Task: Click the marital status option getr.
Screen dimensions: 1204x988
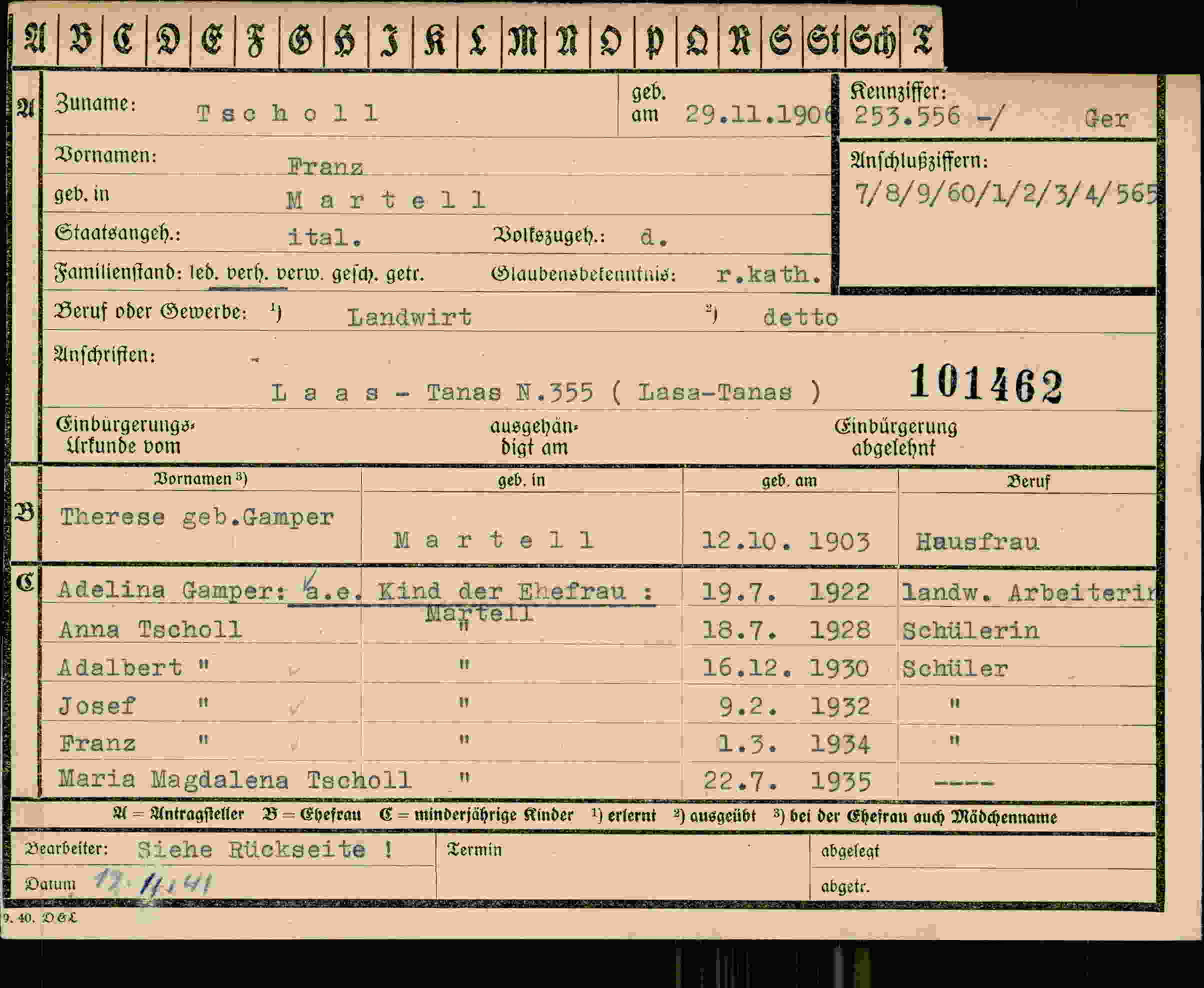Action: pyautogui.click(x=405, y=275)
